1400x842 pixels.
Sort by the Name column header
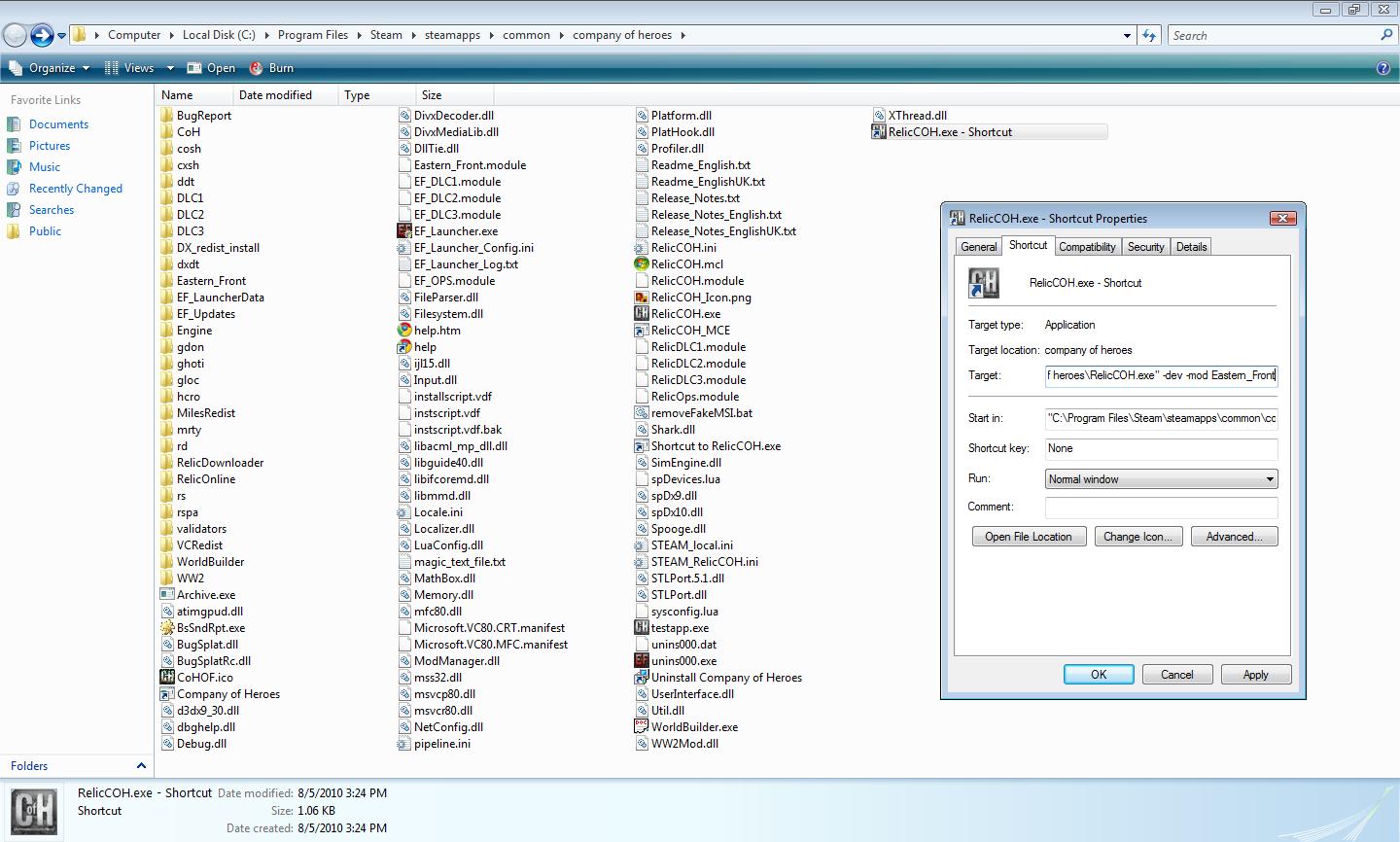coord(193,95)
